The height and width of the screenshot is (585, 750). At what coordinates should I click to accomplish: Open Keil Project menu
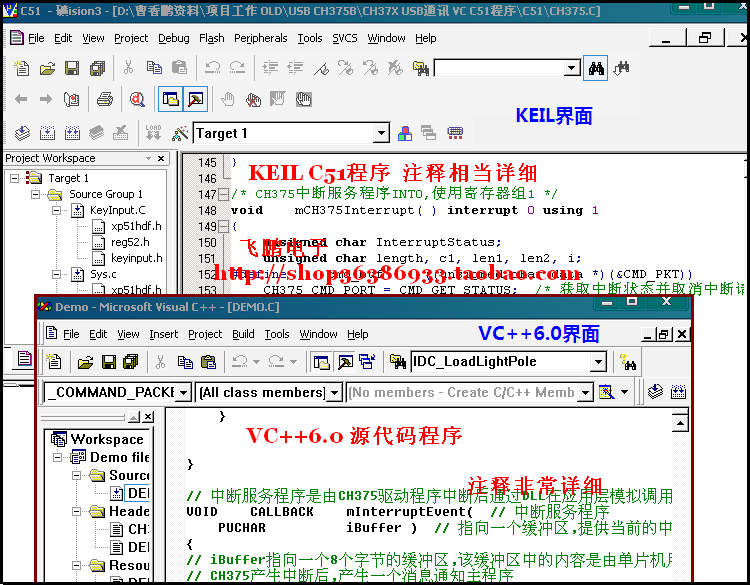tap(131, 38)
